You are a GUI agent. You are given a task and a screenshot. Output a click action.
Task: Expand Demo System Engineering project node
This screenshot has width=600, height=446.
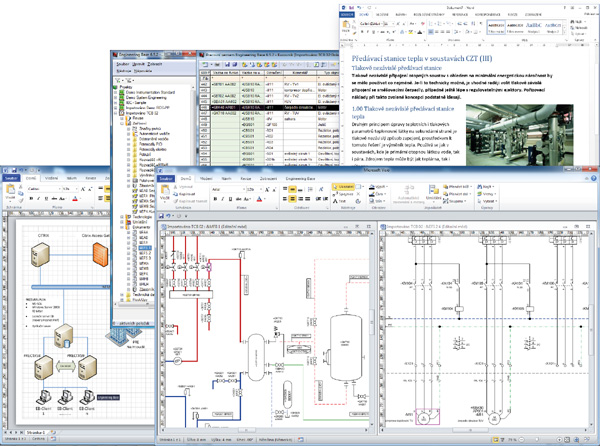point(116,98)
